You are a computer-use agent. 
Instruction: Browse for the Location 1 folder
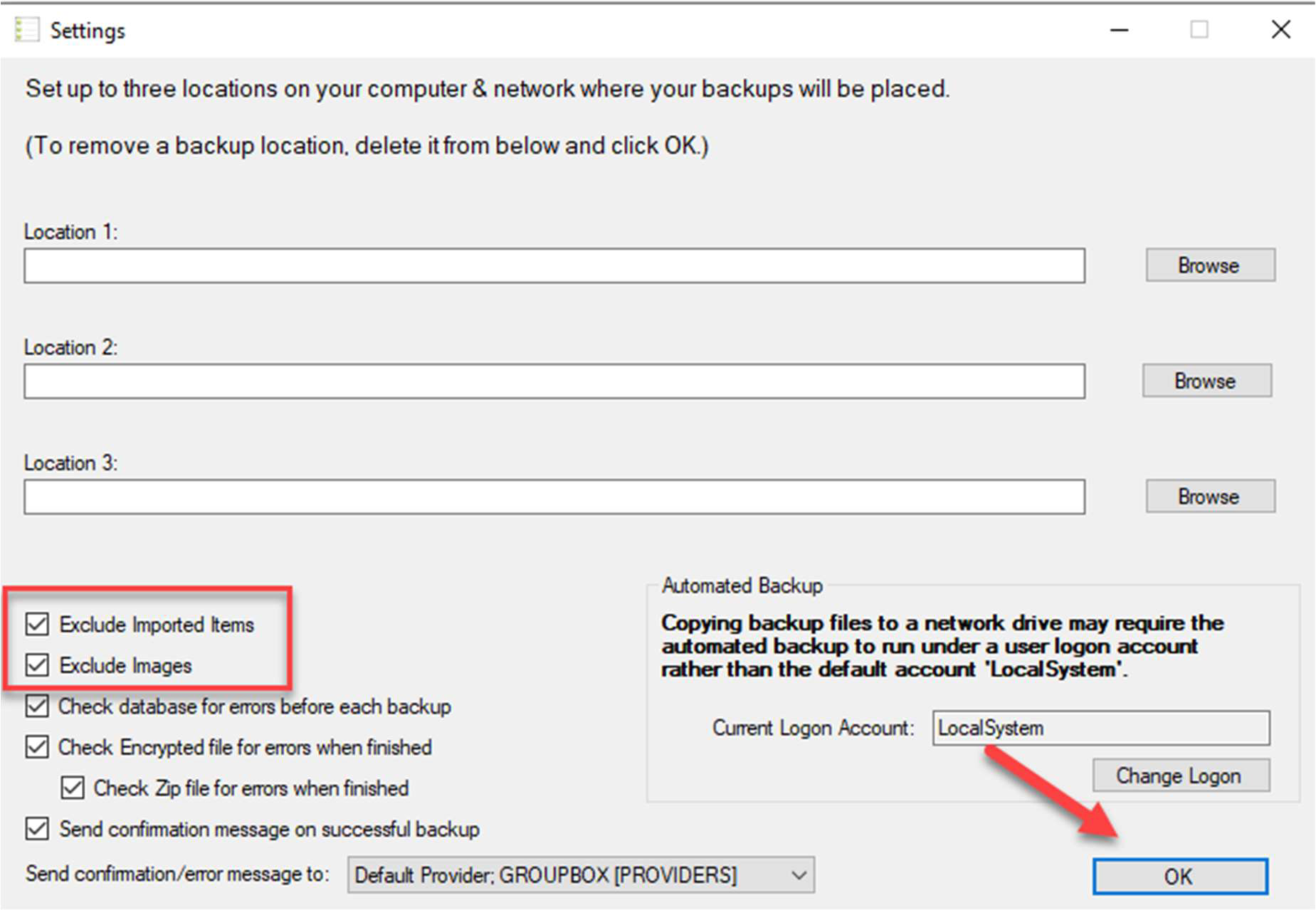coord(1209,265)
